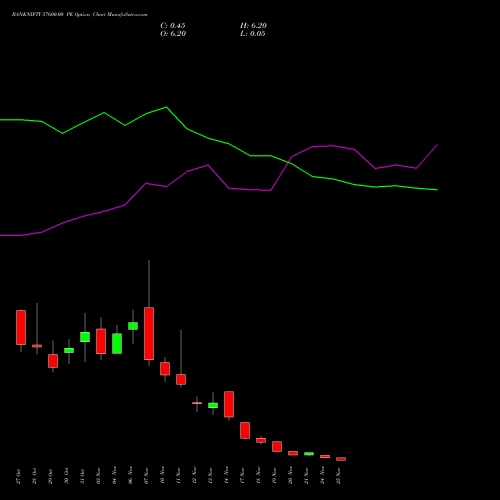Select the close value C: 0.45

tap(173, 26)
